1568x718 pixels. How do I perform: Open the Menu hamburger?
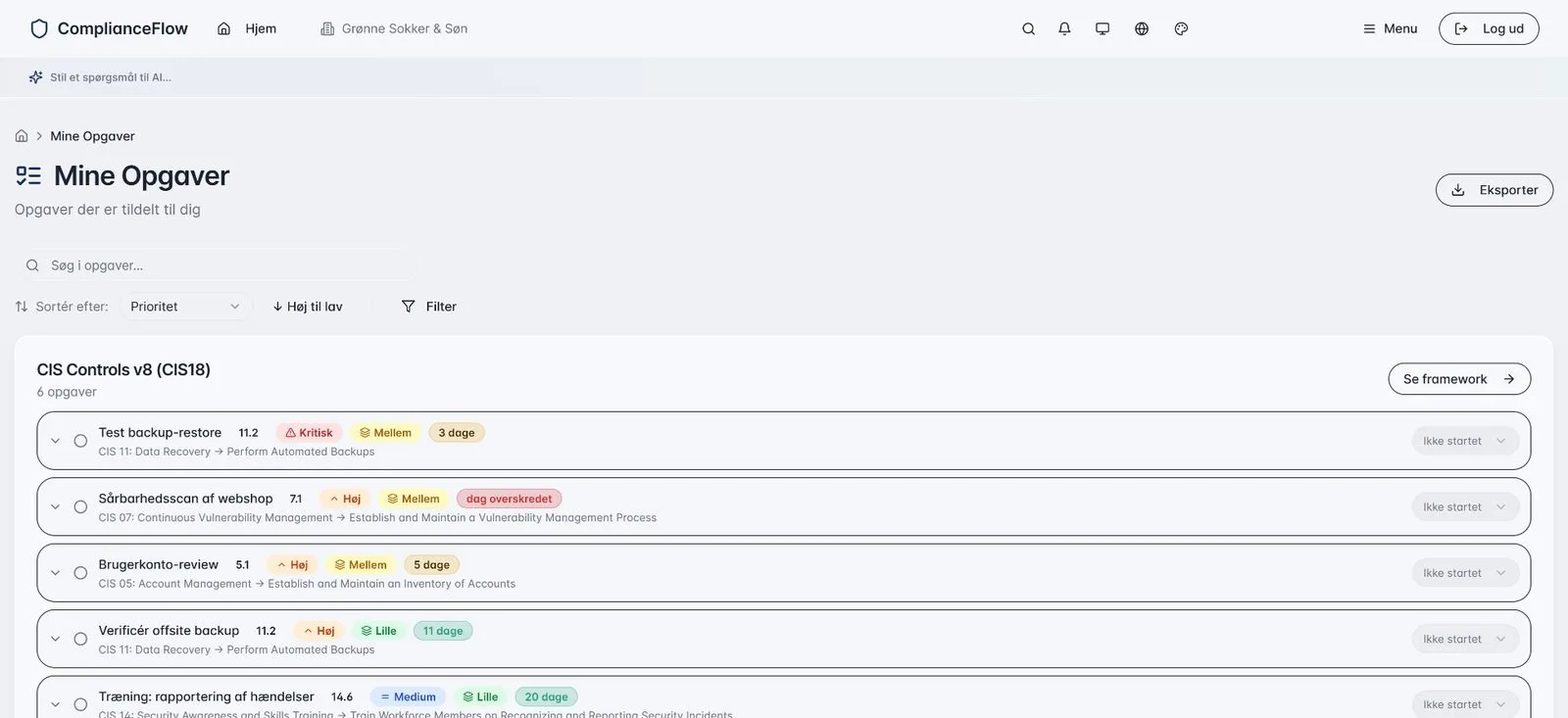tap(1390, 28)
